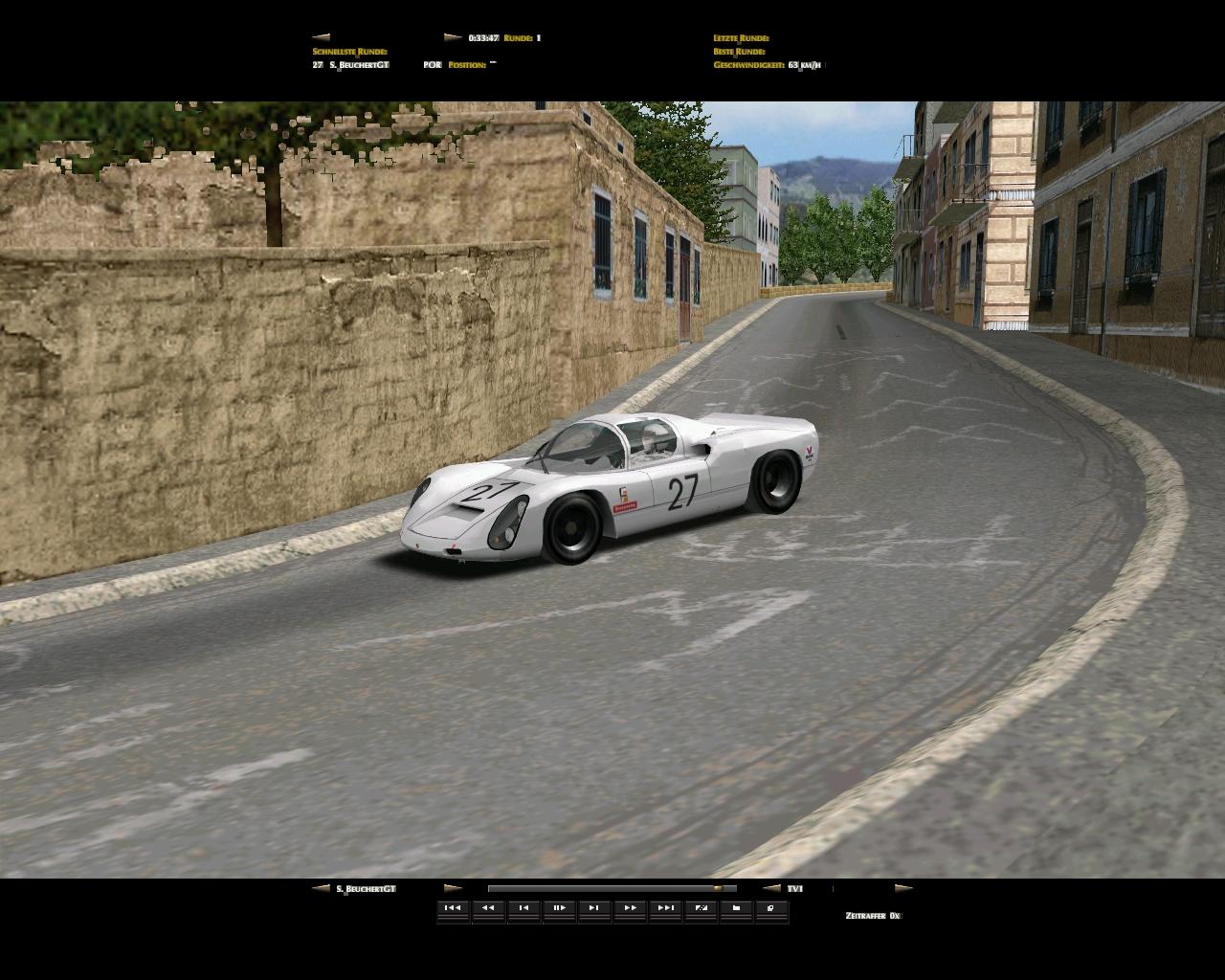The width and height of the screenshot is (1225, 980).
Task: Step forward one frame
Action: tap(594, 908)
